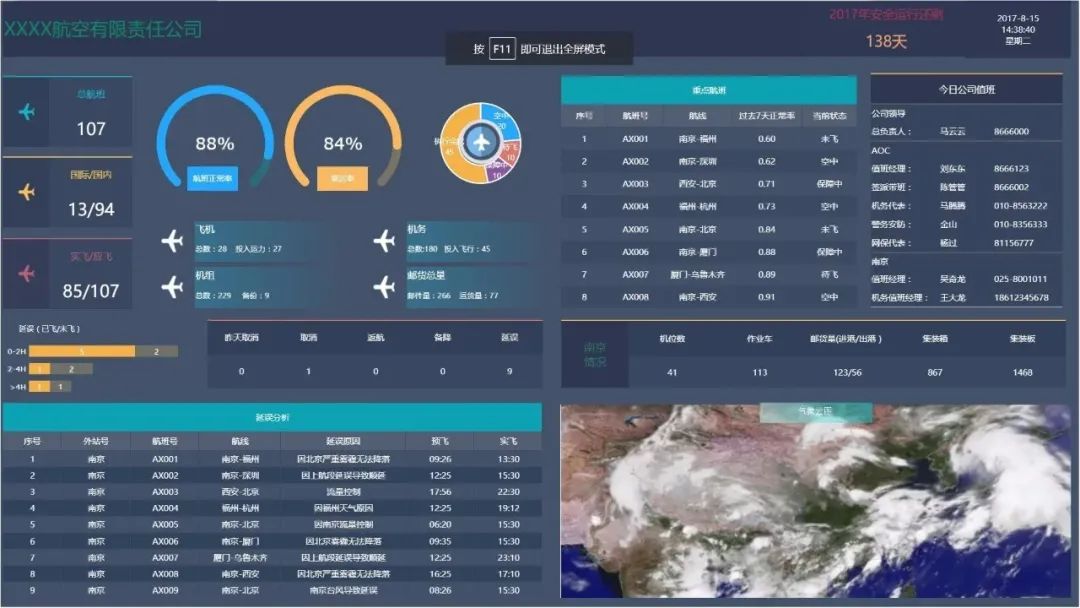Viewport: 1080px width, 608px height.
Task: Click the pink airplane icon beside 实飞/应飞
Action: coord(27,273)
